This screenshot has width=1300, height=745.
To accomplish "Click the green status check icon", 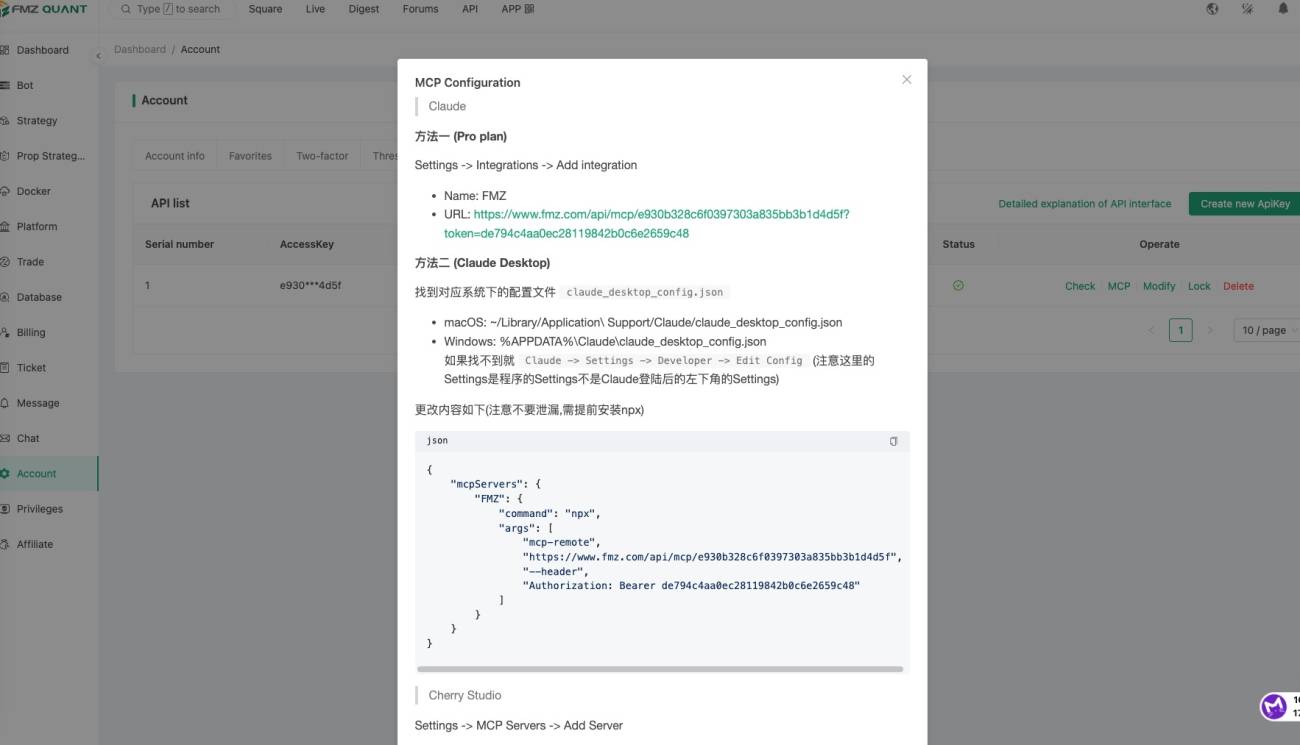I will click(x=958, y=286).
